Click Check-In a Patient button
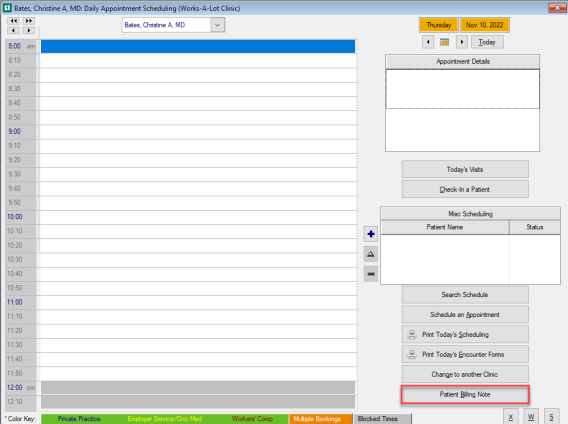The image size is (568, 424). [x=465, y=189]
